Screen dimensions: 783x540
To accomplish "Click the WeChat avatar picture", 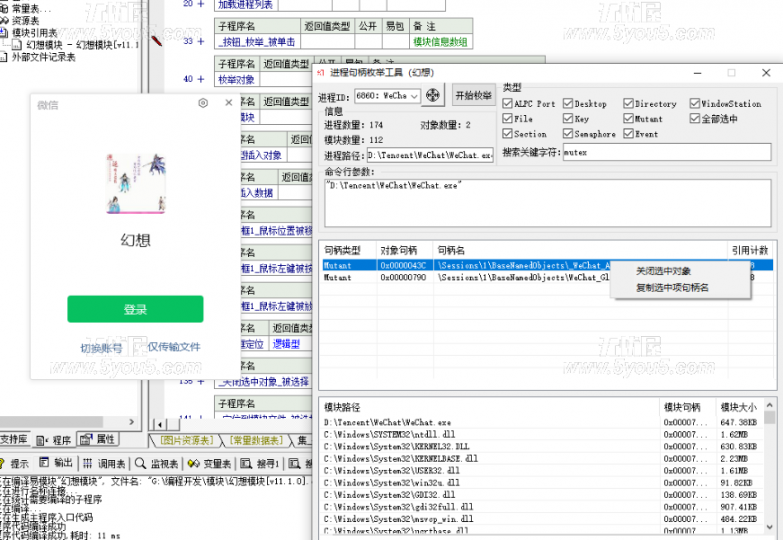I will pos(136,183).
